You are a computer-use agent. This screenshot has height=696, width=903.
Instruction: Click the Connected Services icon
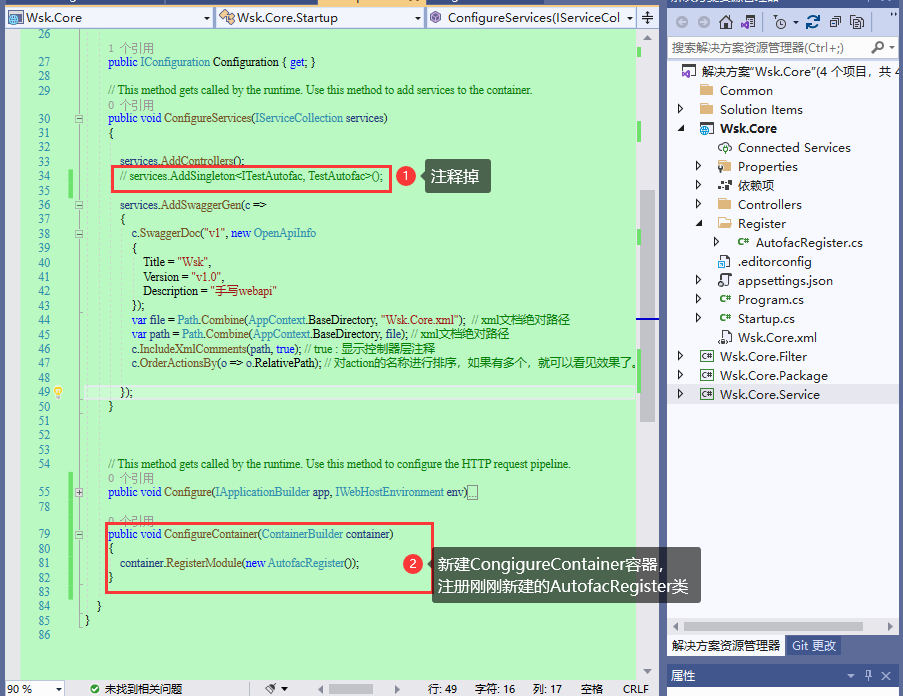724,147
